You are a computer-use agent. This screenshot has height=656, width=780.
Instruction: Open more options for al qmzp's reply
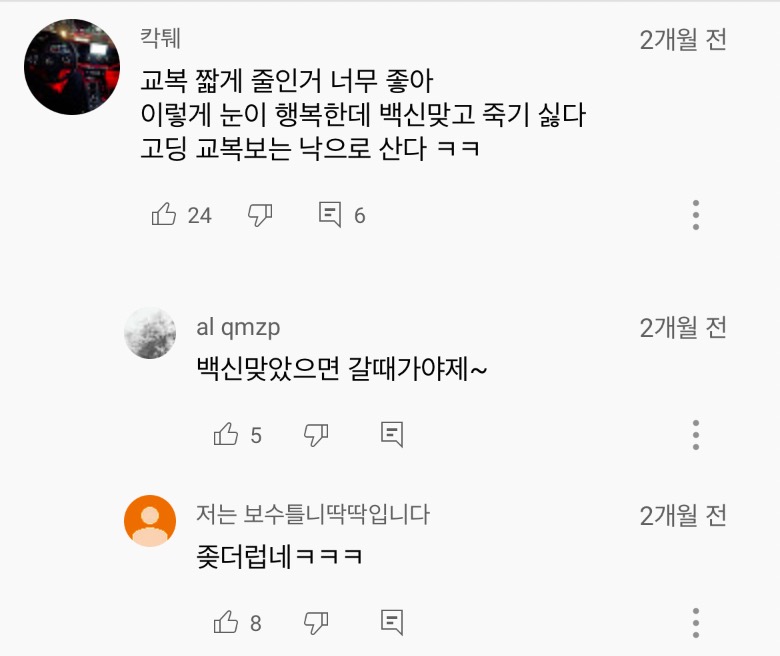click(x=696, y=435)
